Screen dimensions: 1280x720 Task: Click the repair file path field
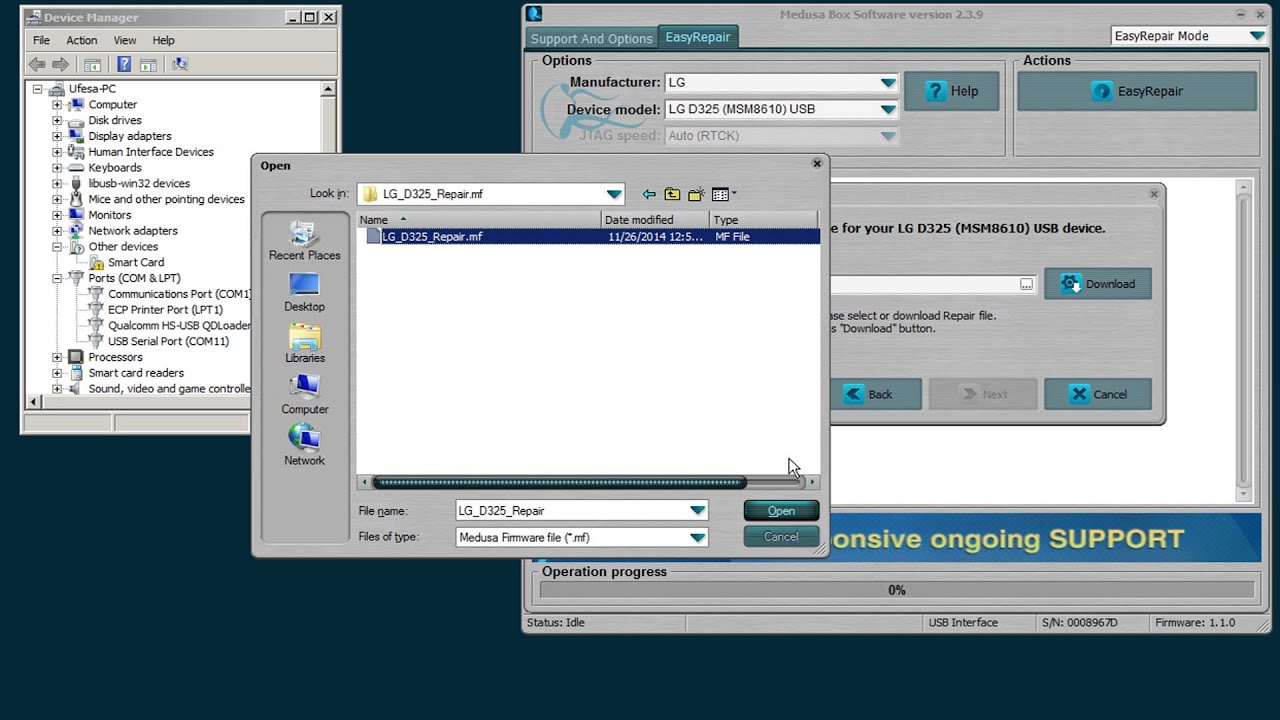pyautogui.click(x=924, y=284)
